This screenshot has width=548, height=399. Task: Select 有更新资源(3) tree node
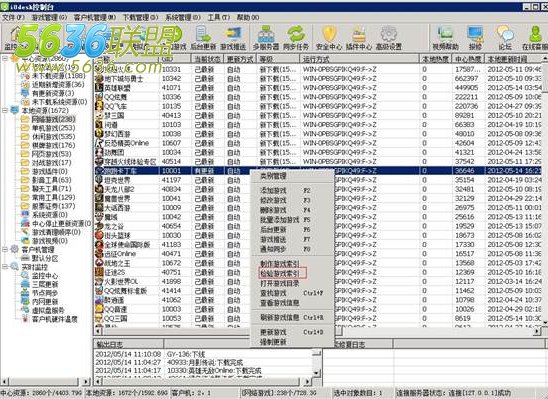click(53, 93)
